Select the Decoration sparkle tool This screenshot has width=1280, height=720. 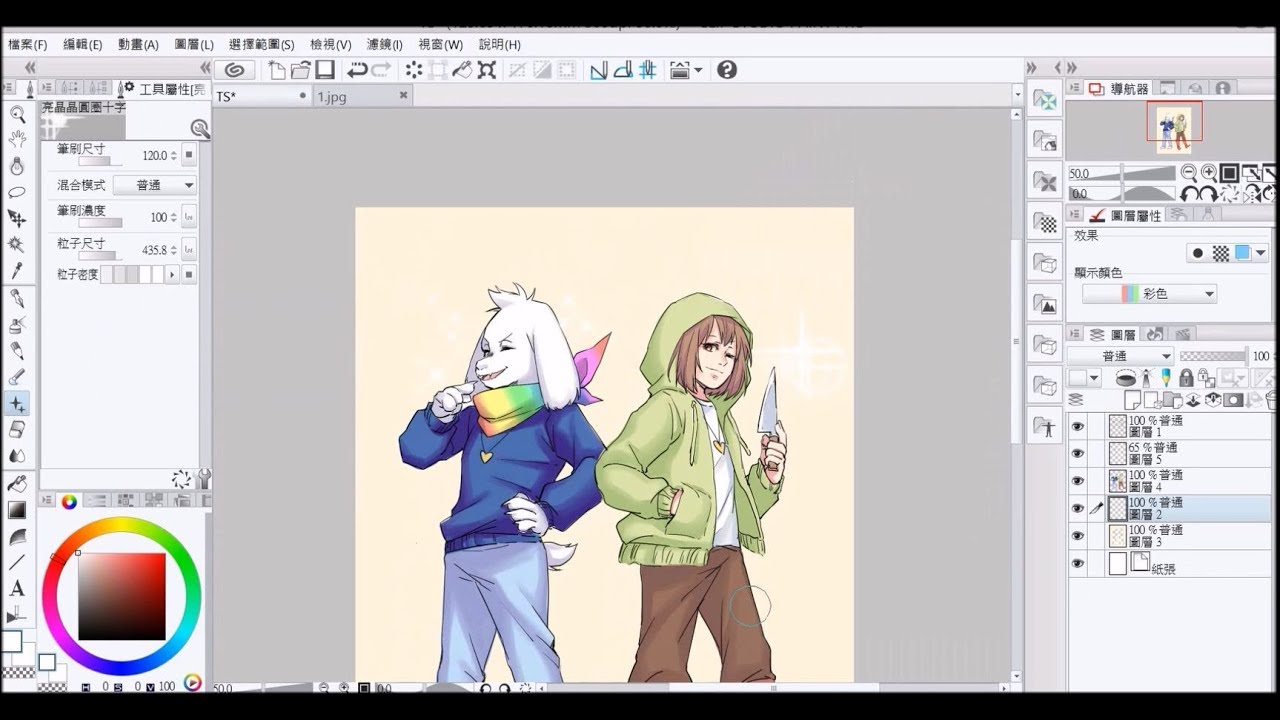[17, 403]
